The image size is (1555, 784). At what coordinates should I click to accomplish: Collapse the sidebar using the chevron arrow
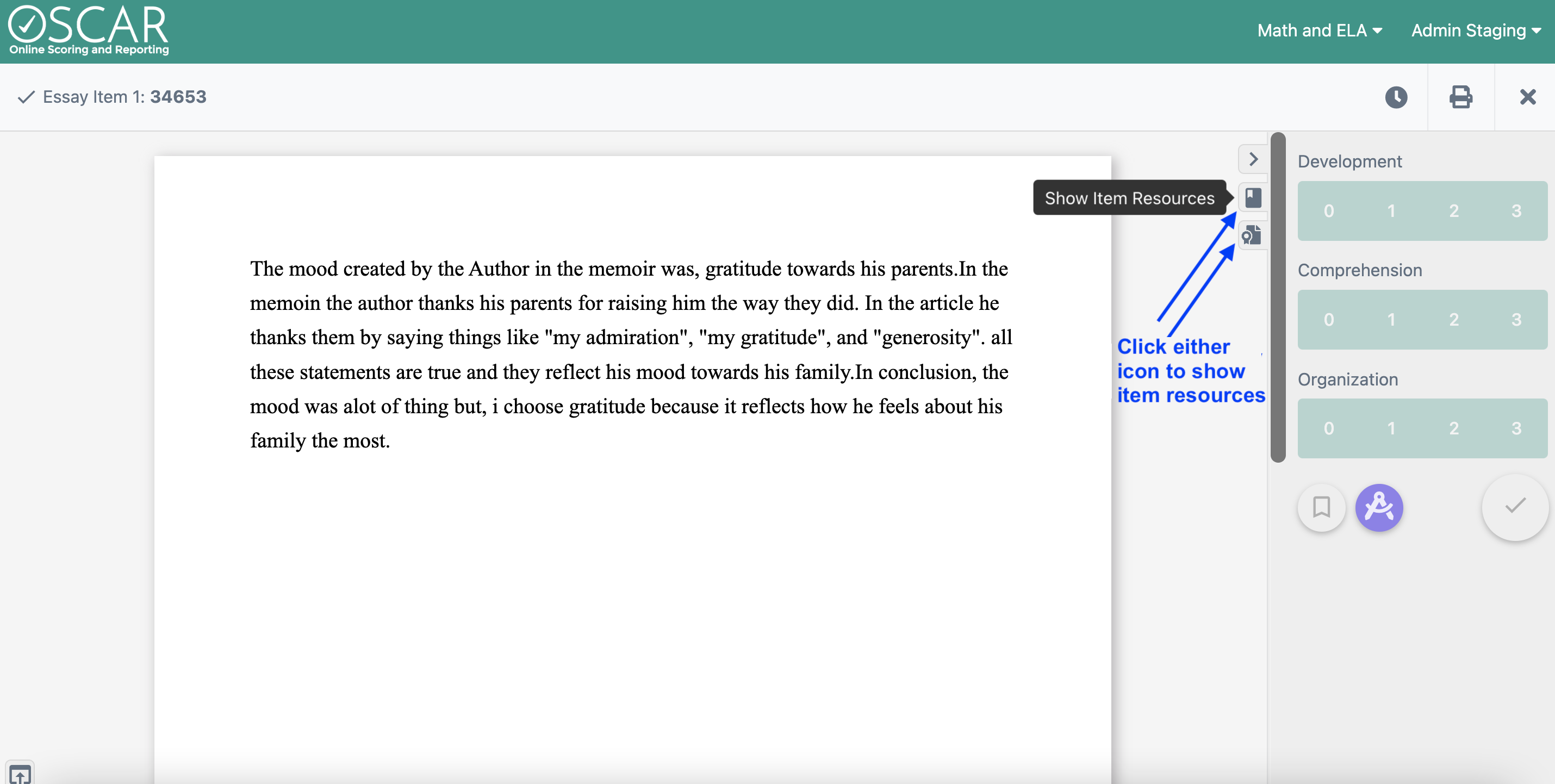[x=1253, y=159]
